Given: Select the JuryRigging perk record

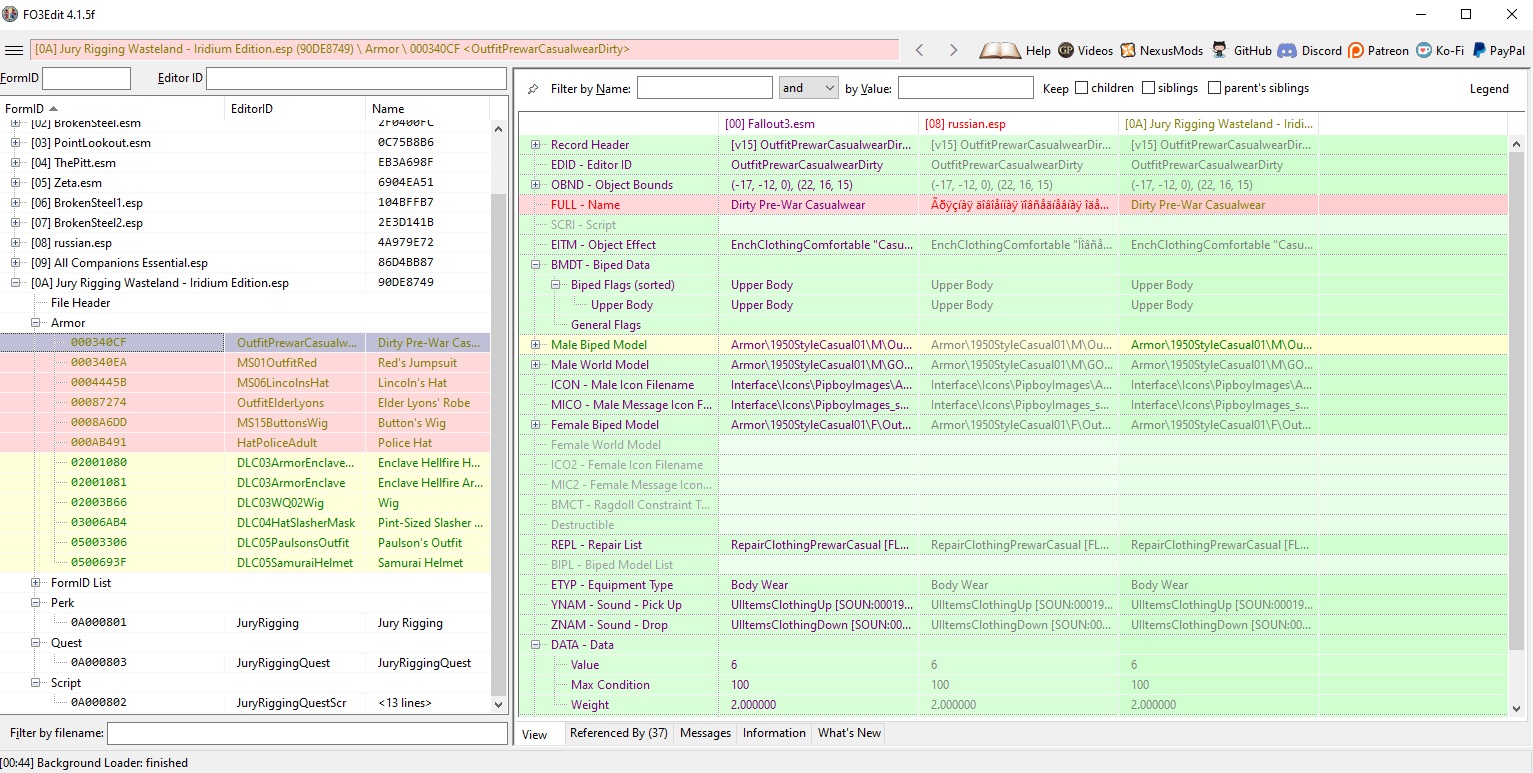Looking at the screenshot, I should [245, 623].
